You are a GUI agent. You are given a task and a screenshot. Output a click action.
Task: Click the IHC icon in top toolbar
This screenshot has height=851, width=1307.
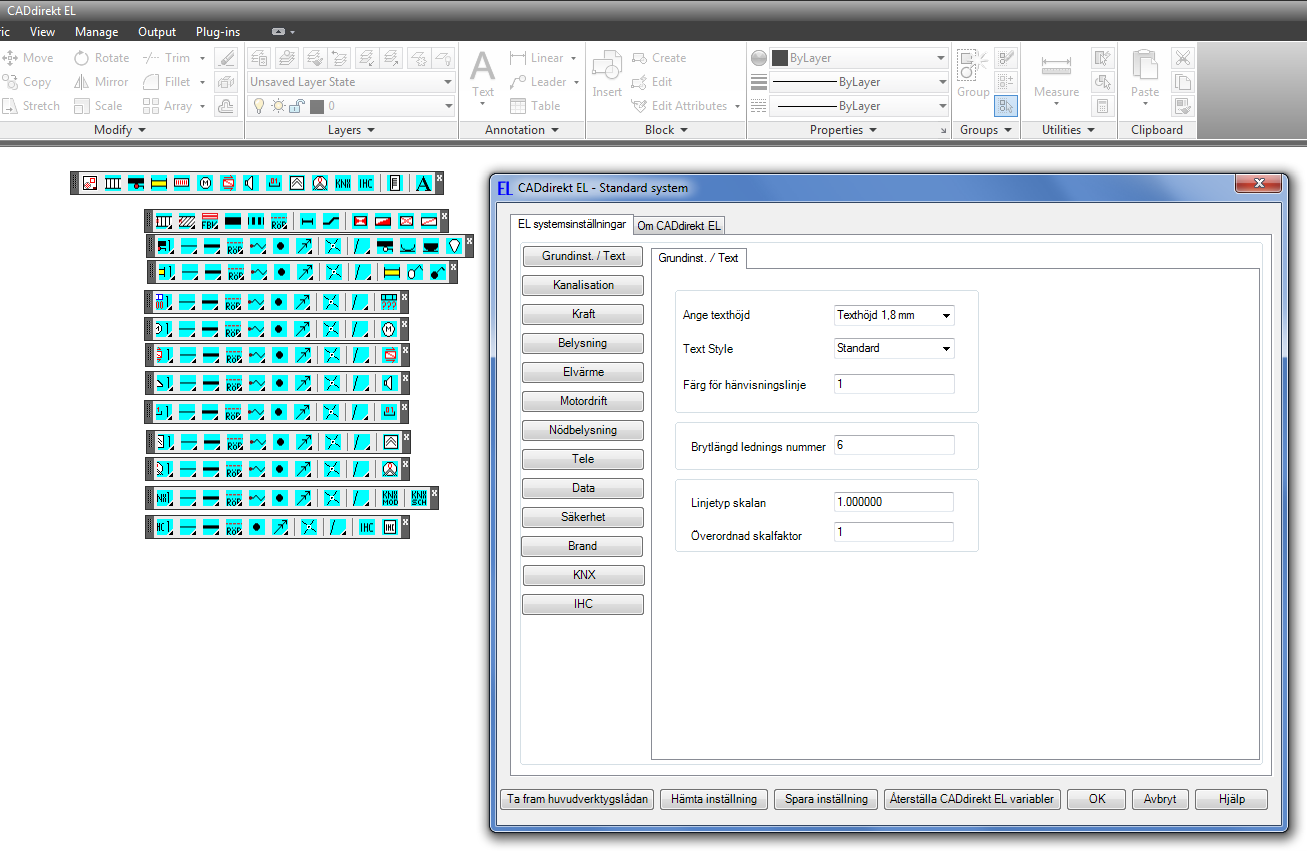click(x=365, y=183)
